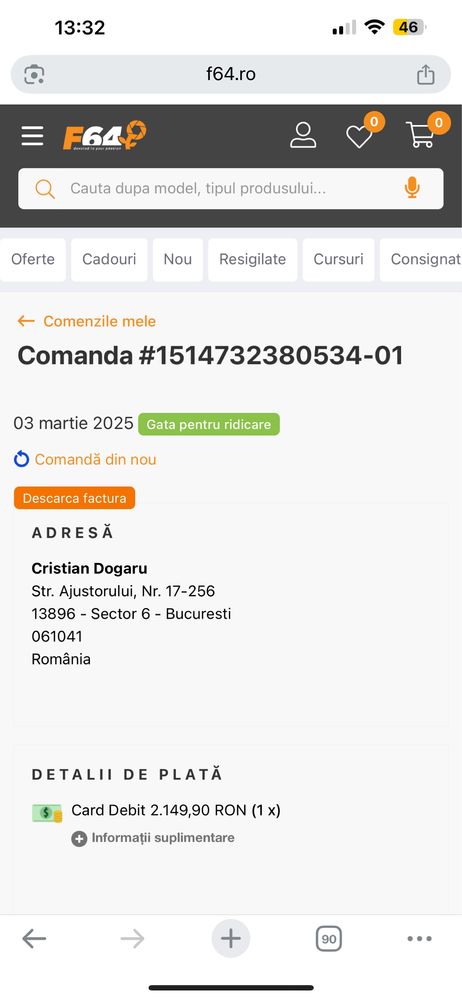Tap the camera lens icon in address bar
This screenshot has width=462, height=999.
(34, 75)
